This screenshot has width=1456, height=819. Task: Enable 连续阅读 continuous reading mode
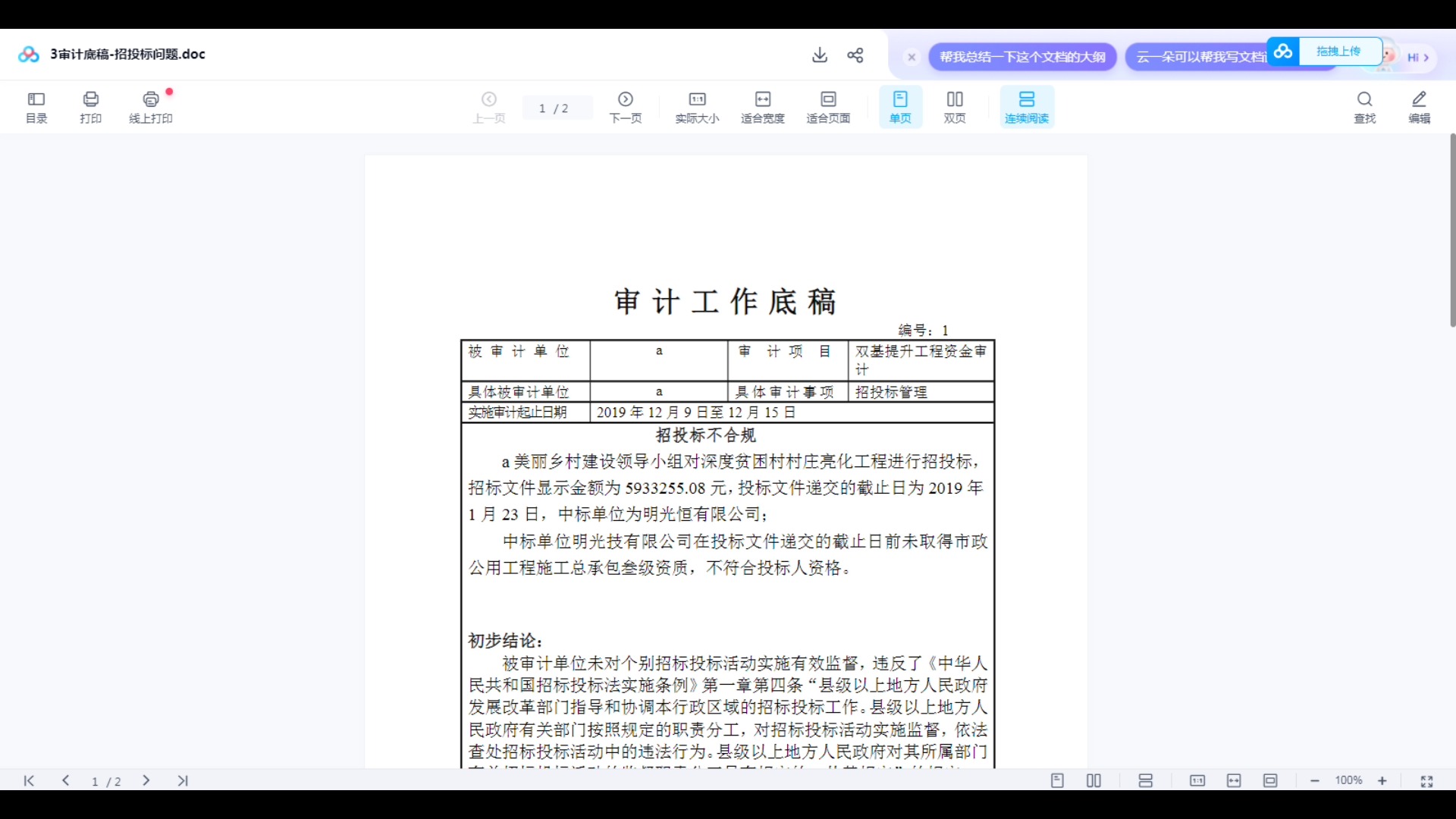click(1026, 106)
